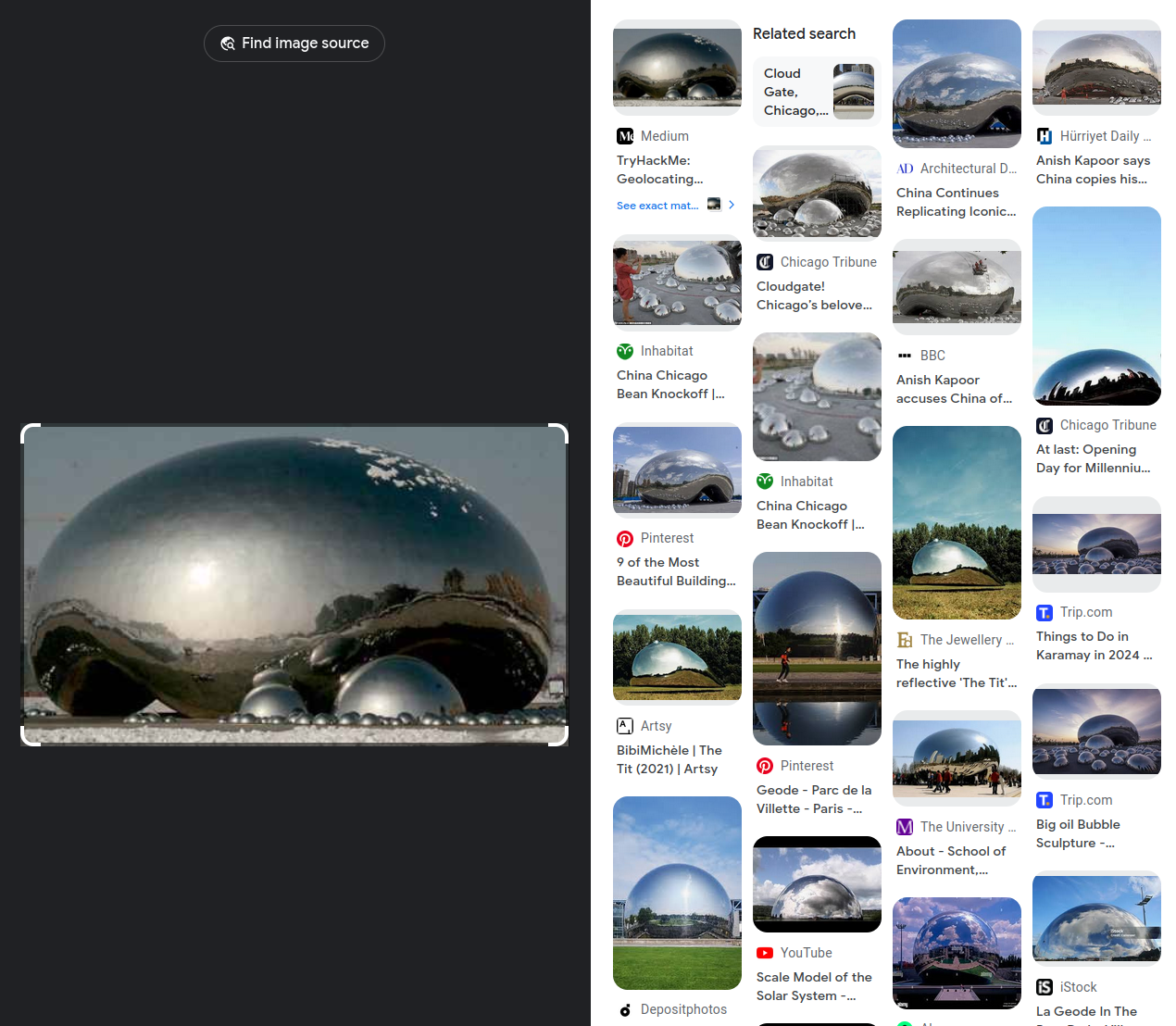Open the See exact matches chevron arrow
Viewport: 1176px width, 1026px height.
pos(732,205)
